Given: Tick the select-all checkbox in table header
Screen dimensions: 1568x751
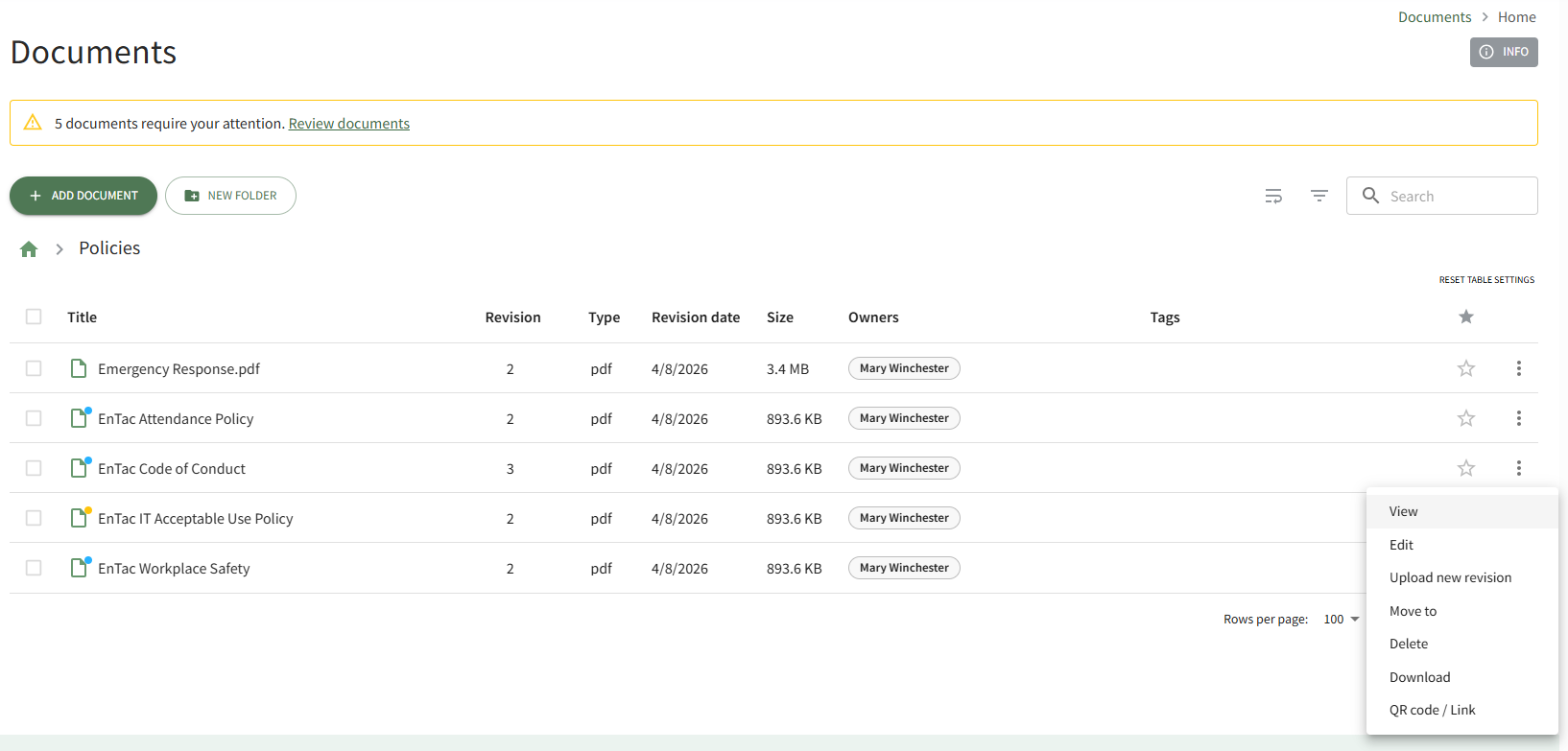Looking at the screenshot, I should [x=34, y=317].
